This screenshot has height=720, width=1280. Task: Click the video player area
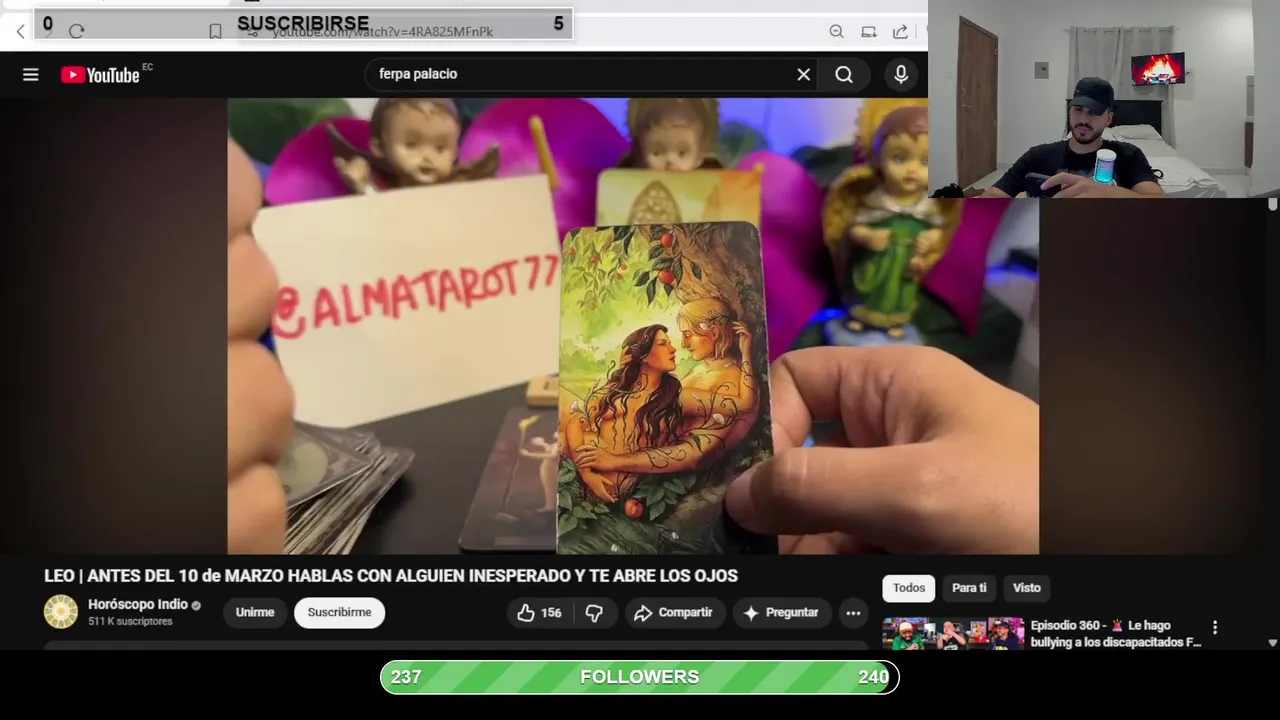coord(633,326)
